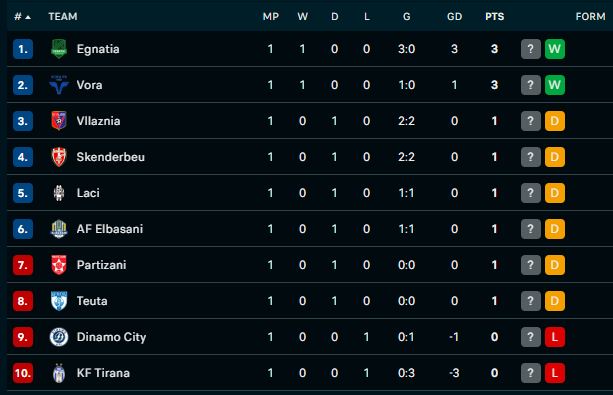Select the Skenderbeu crest icon
The height and width of the screenshot is (395, 613).
tap(59, 157)
